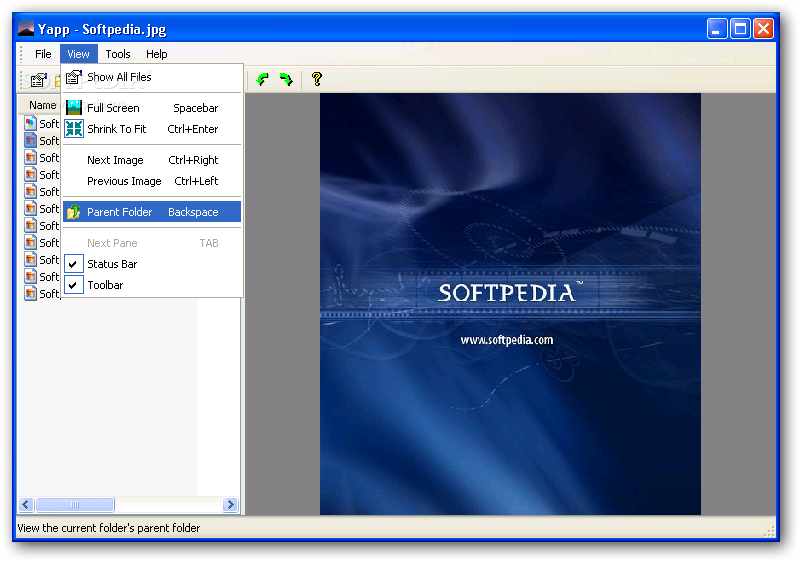Screen dimensions: 800x562
Task: Toggle the Status Bar checkmark option
Action: pos(152,264)
